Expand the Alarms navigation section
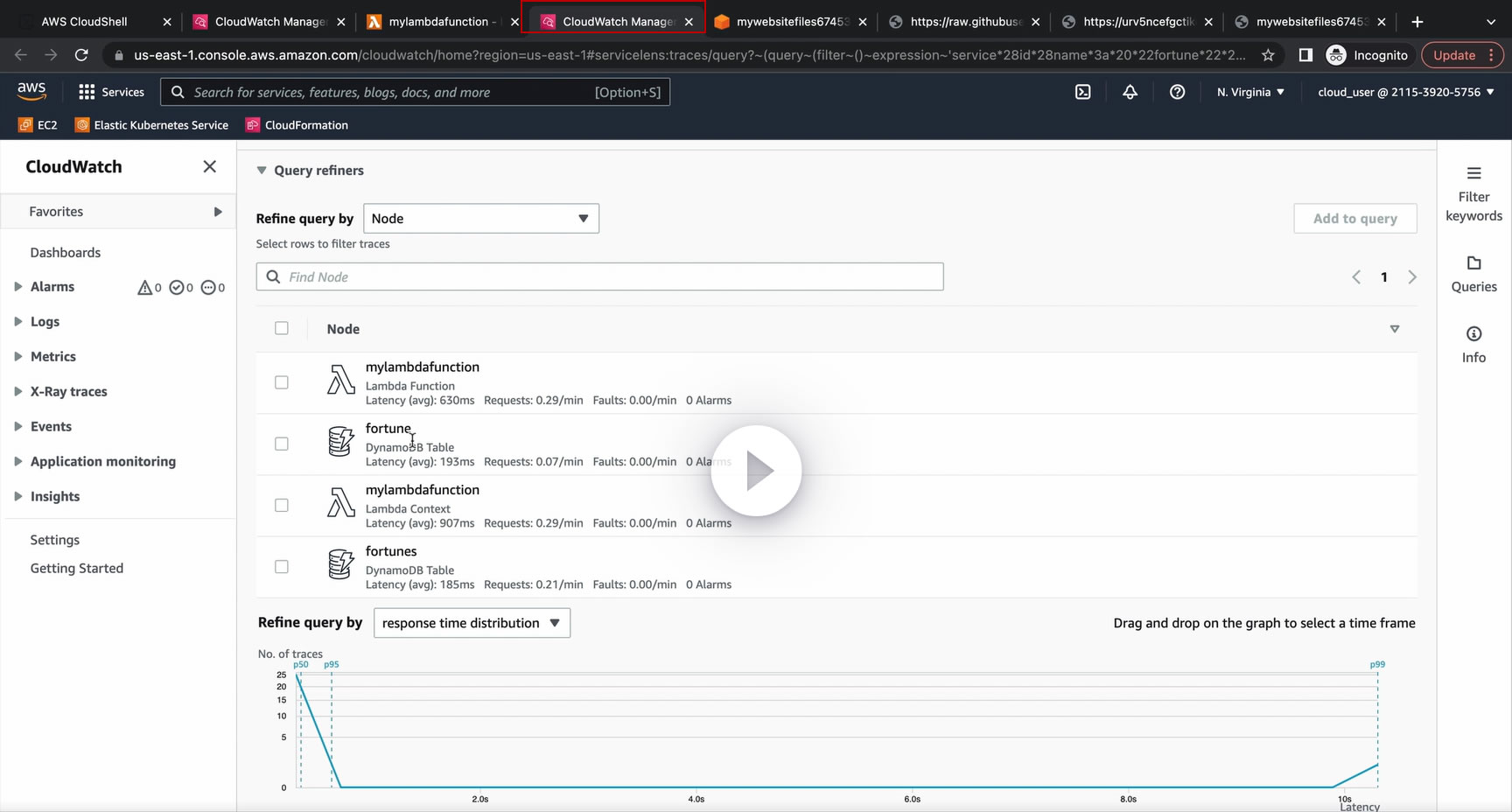1512x812 pixels. point(17,287)
